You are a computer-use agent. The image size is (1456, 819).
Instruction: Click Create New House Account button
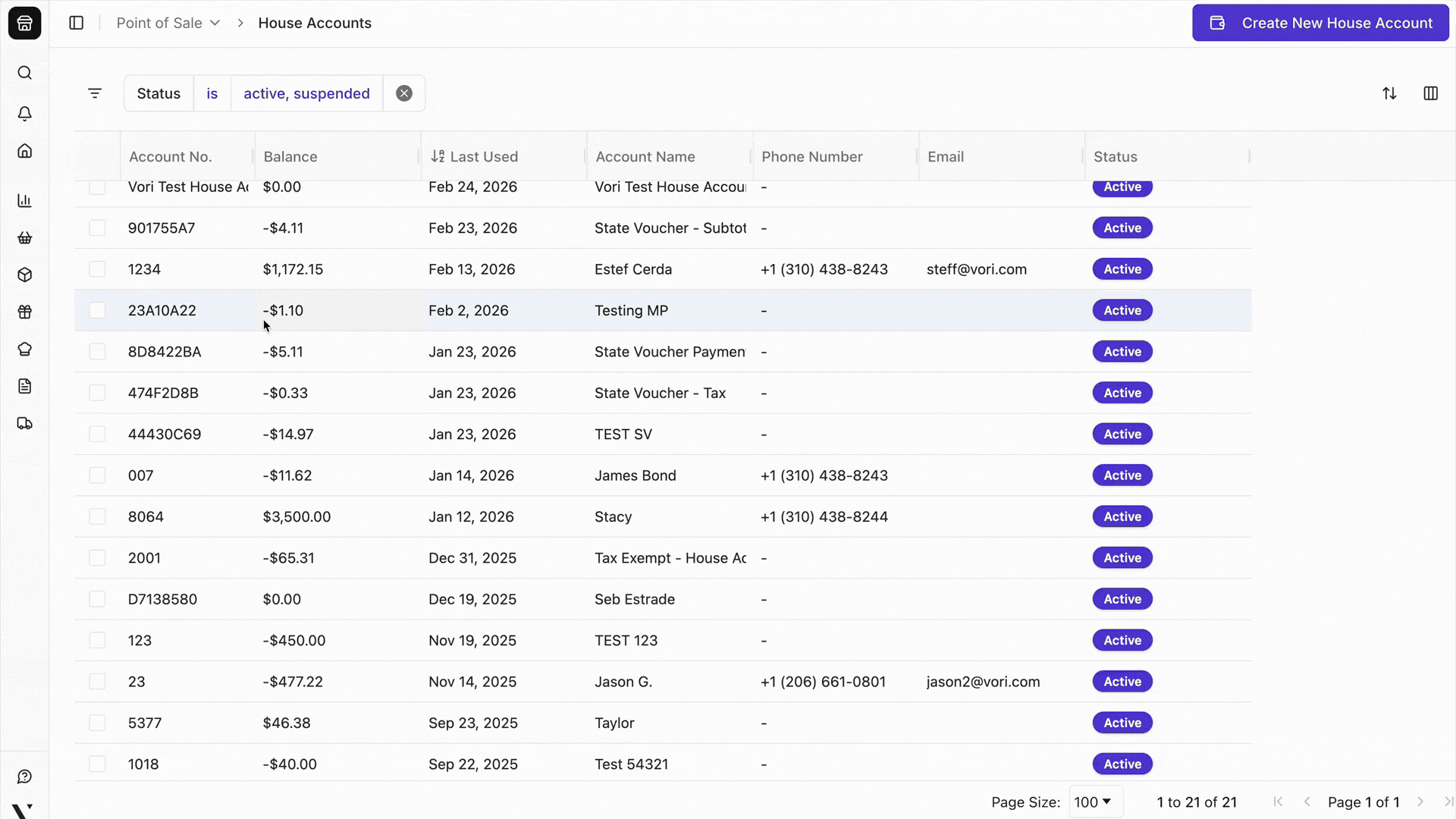[x=1319, y=23]
